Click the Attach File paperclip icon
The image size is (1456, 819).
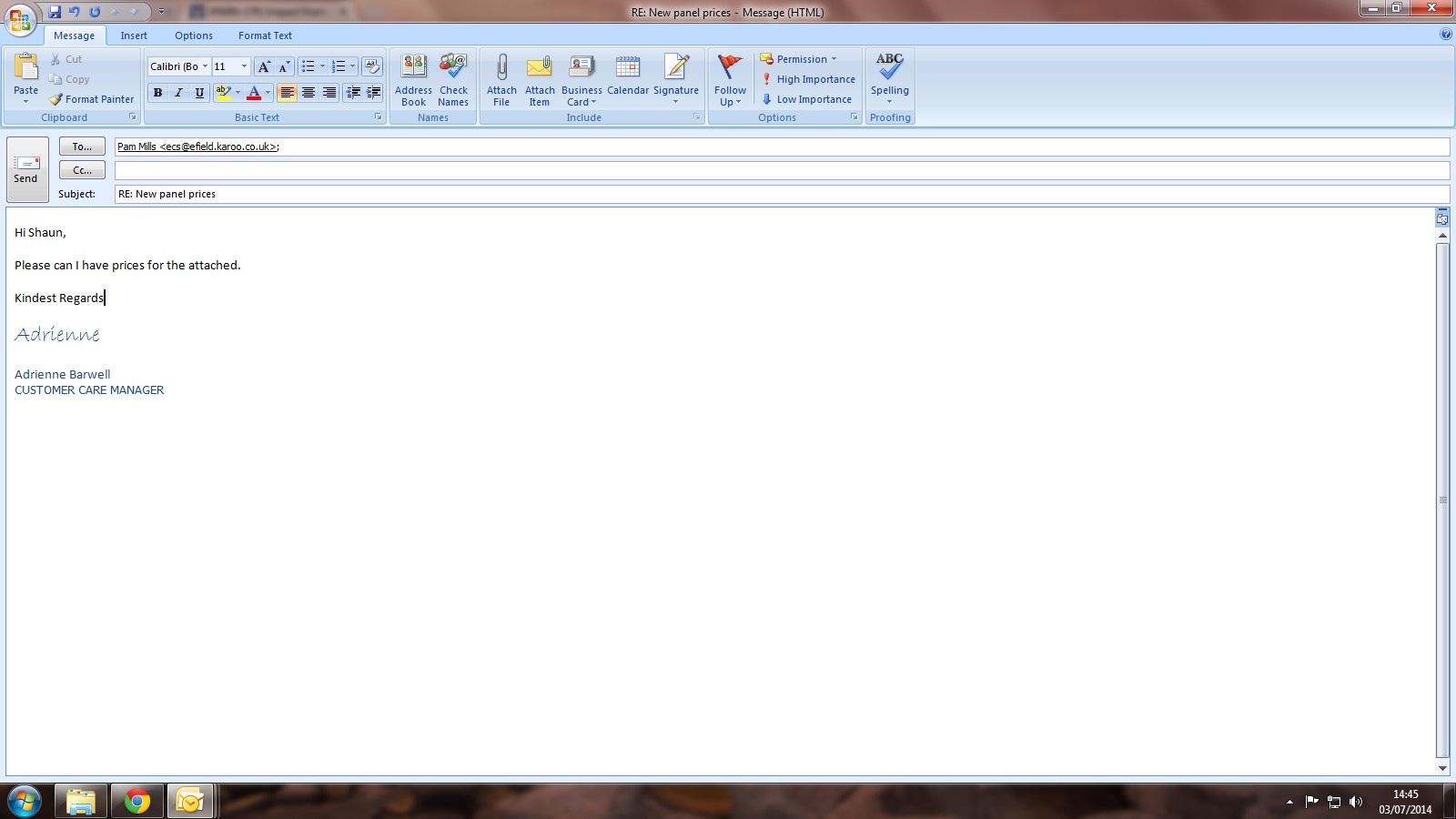coord(501,68)
